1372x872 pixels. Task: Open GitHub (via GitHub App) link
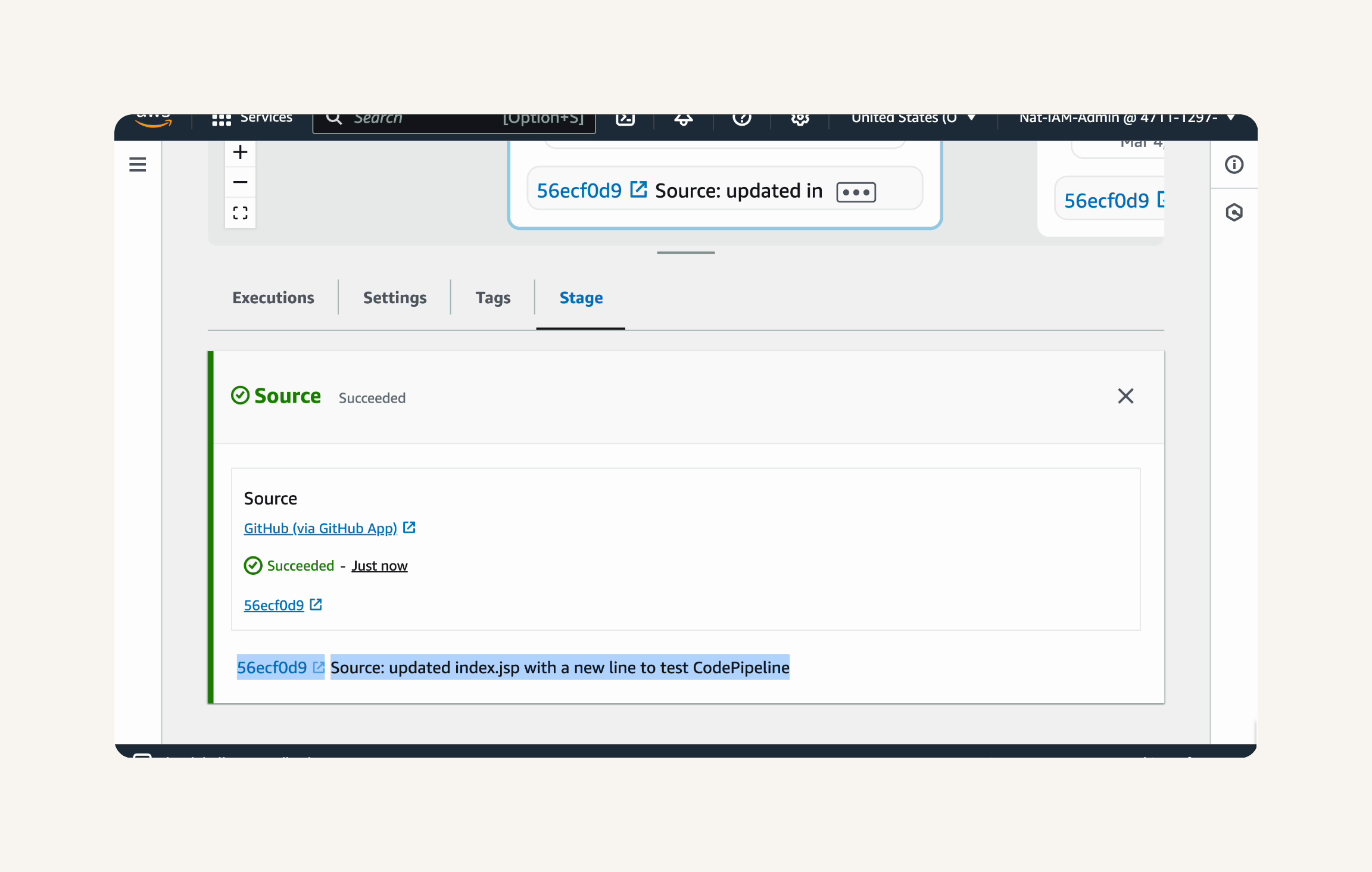[x=320, y=528]
